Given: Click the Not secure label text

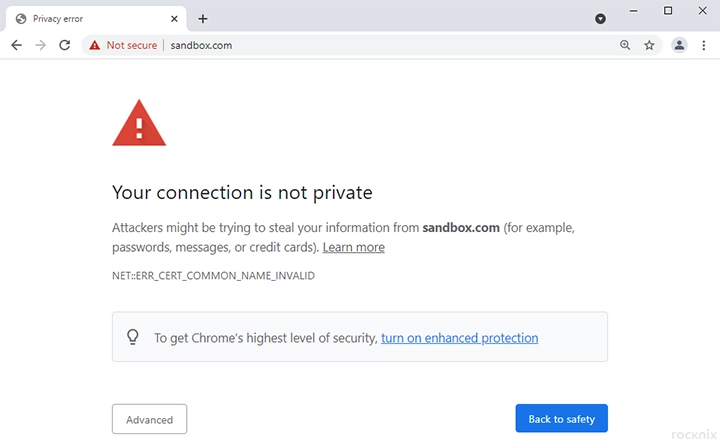Looking at the screenshot, I should pos(132,45).
